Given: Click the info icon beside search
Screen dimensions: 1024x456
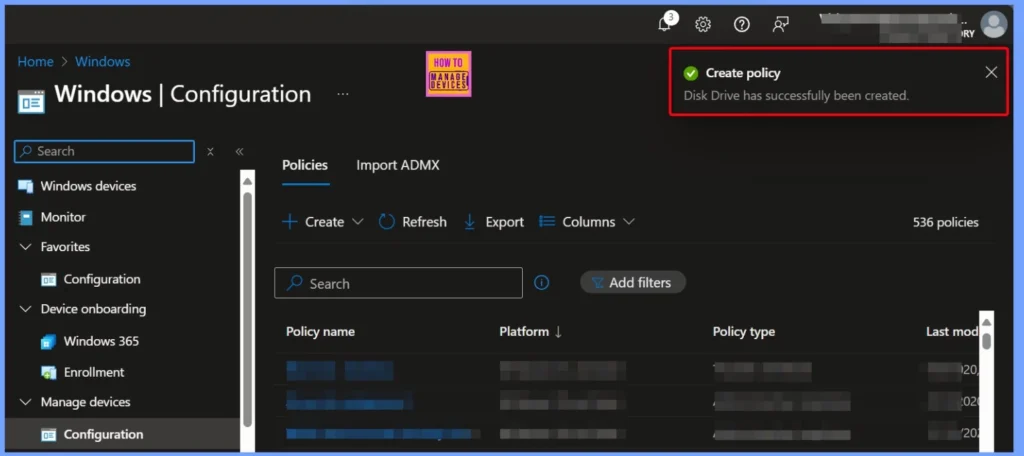Looking at the screenshot, I should pos(541,283).
